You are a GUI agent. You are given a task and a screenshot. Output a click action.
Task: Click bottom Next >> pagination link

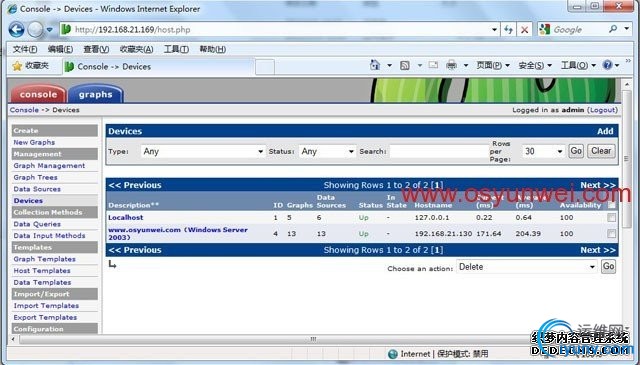(598, 250)
